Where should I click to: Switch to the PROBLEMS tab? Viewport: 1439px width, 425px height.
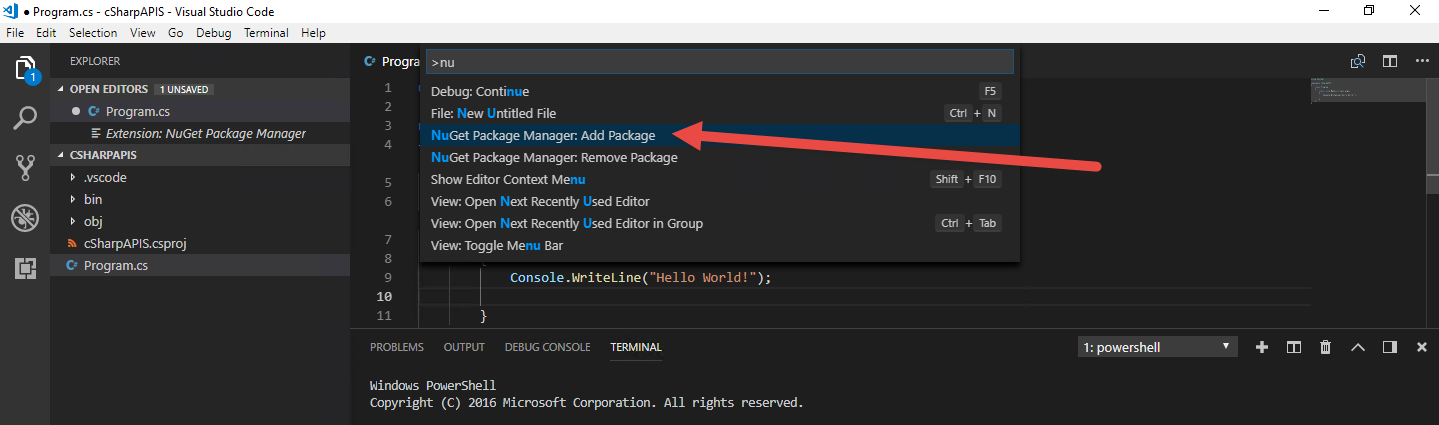pyautogui.click(x=397, y=347)
